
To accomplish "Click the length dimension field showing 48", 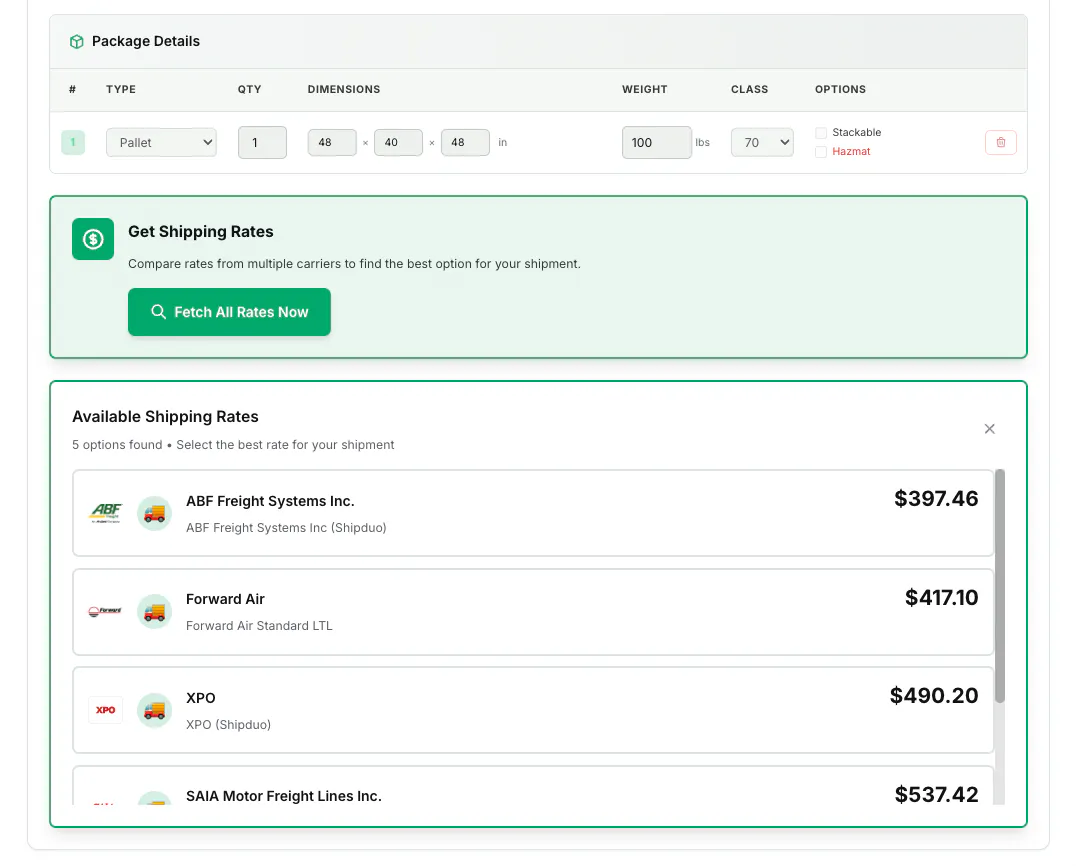I will [x=332, y=143].
